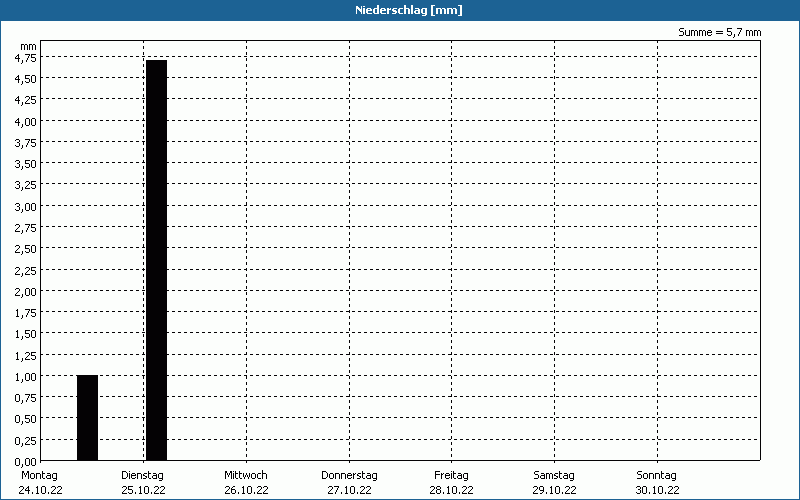The width and height of the screenshot is (800, 500).
Task: Click the 3,00 y-axis value
Action: [x=26, y=207]
